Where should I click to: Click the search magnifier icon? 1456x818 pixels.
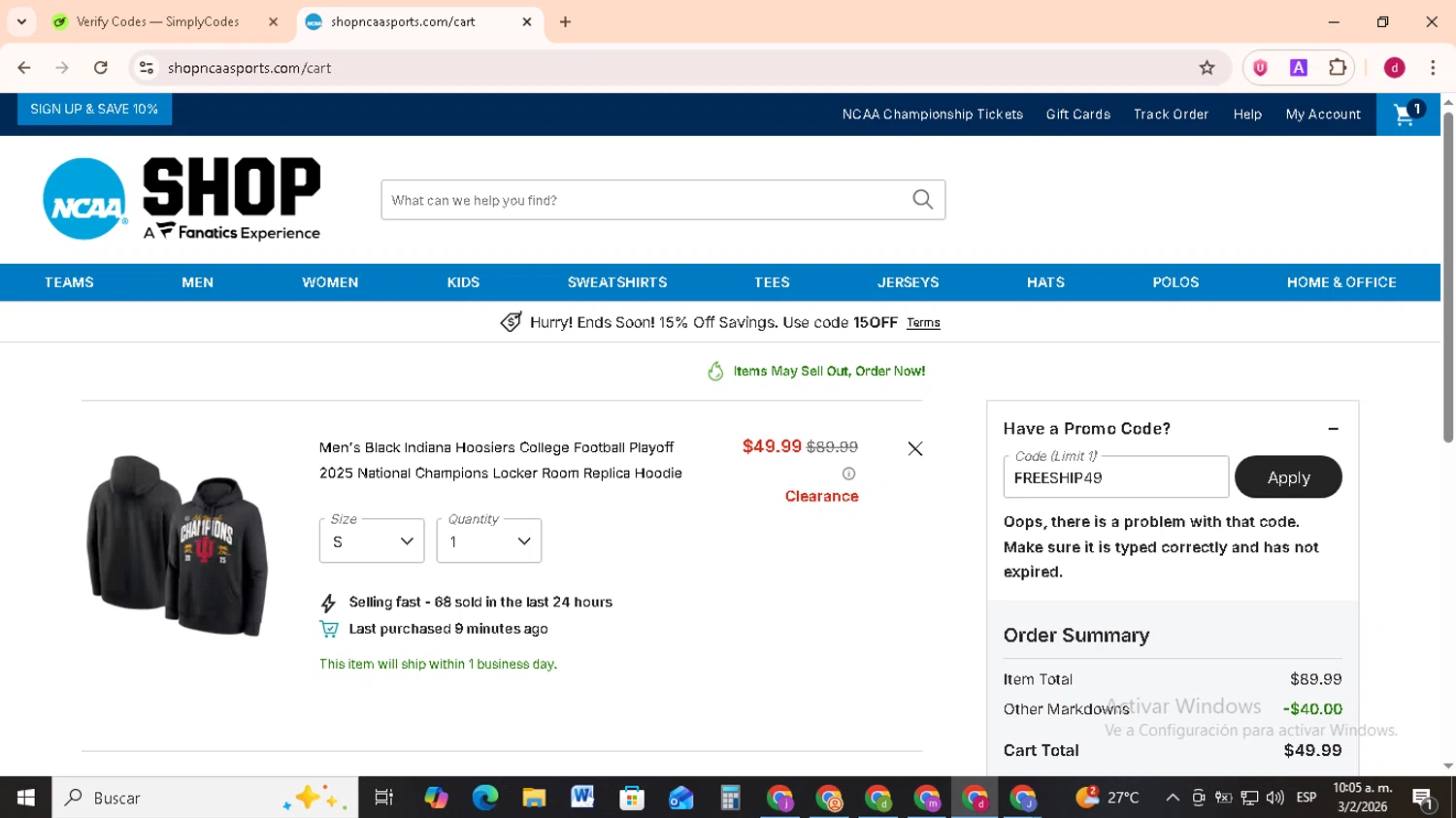(922, 200)
